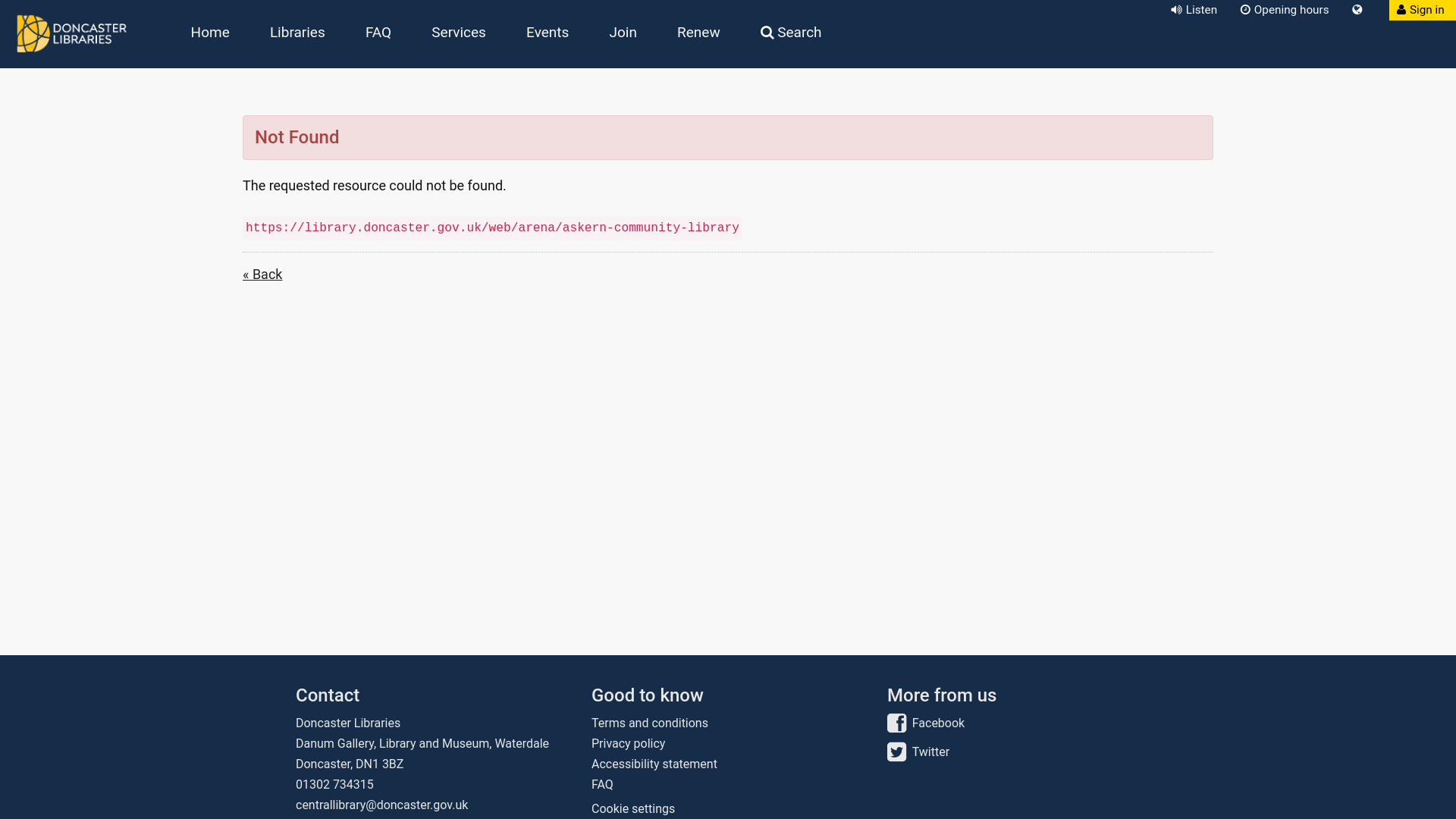1456x819 pixels.
Task: Click the footer FAQ link
Action: click(x=602, y=785)
